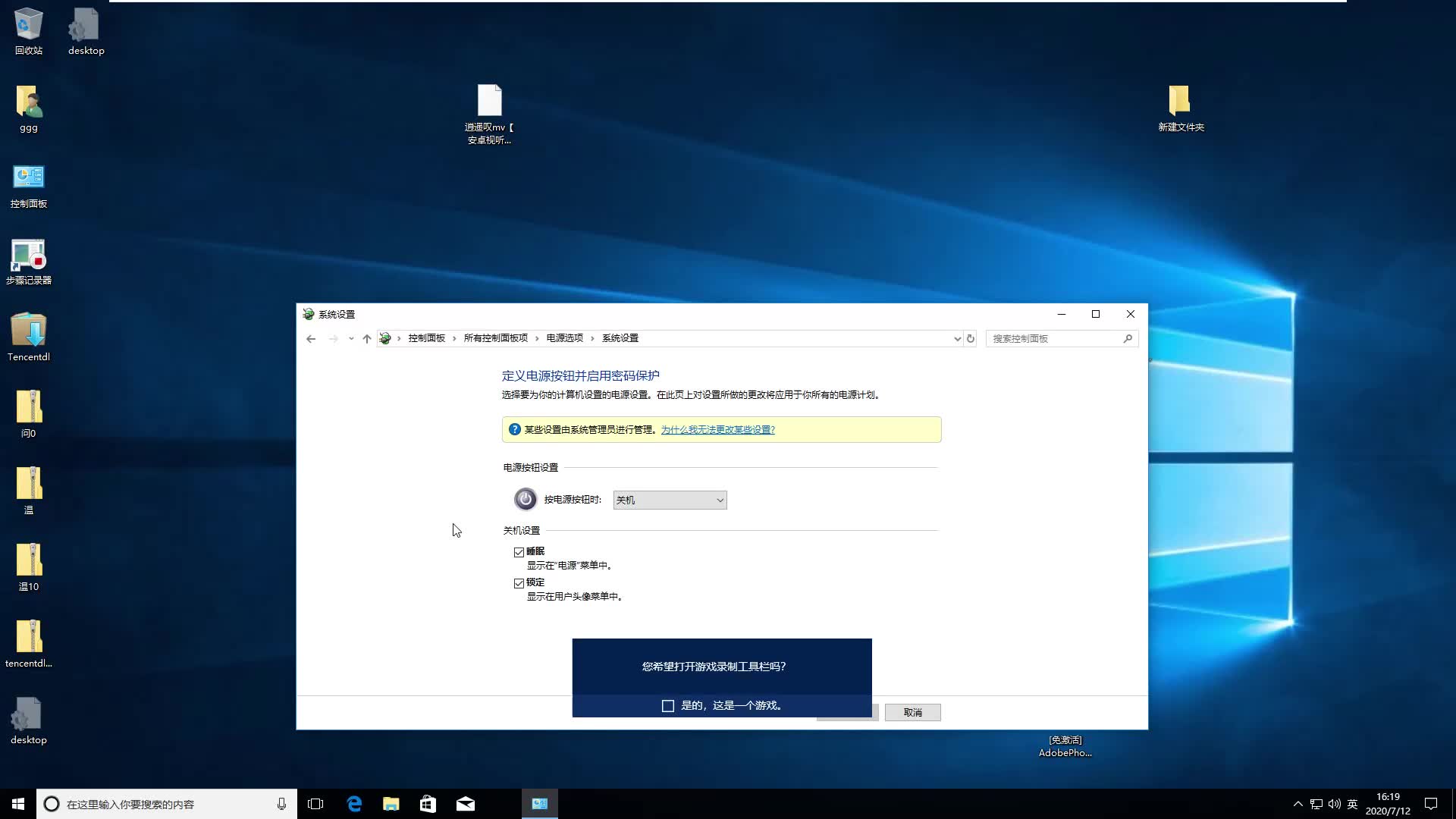Open Microsoft Store from taskbar
The width and height of the screenshot is (1456, 819).
point(428,804)
